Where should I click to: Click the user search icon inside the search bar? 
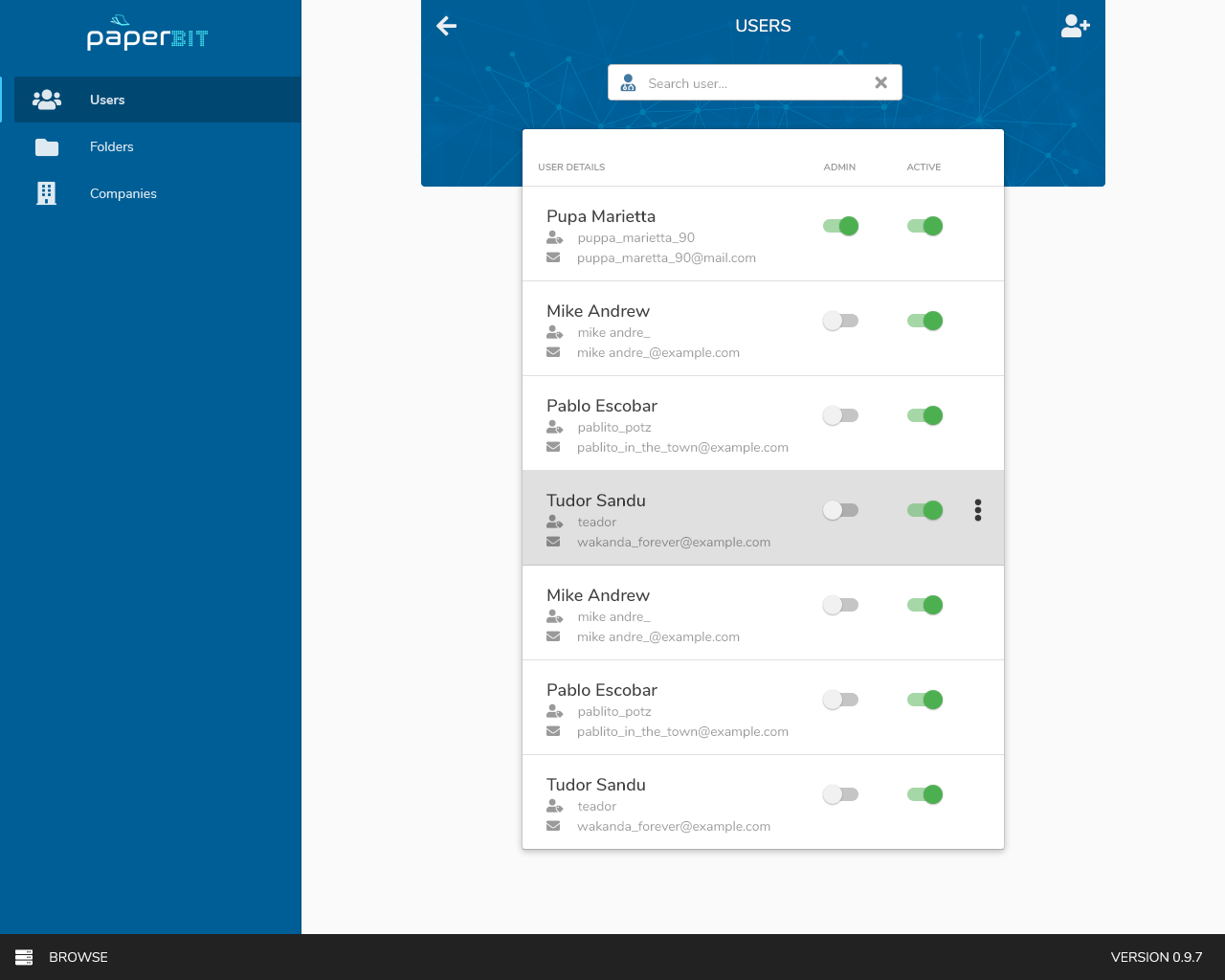click(628, 82)
